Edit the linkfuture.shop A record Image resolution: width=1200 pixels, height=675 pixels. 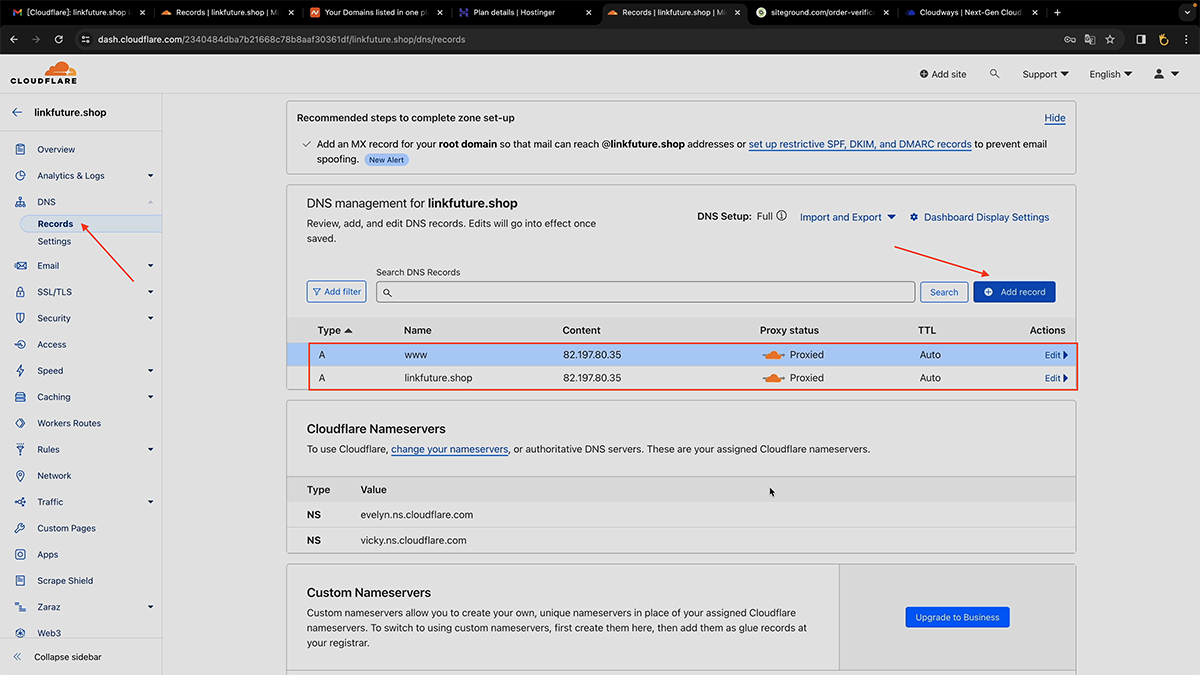(x=1056, y=378)
